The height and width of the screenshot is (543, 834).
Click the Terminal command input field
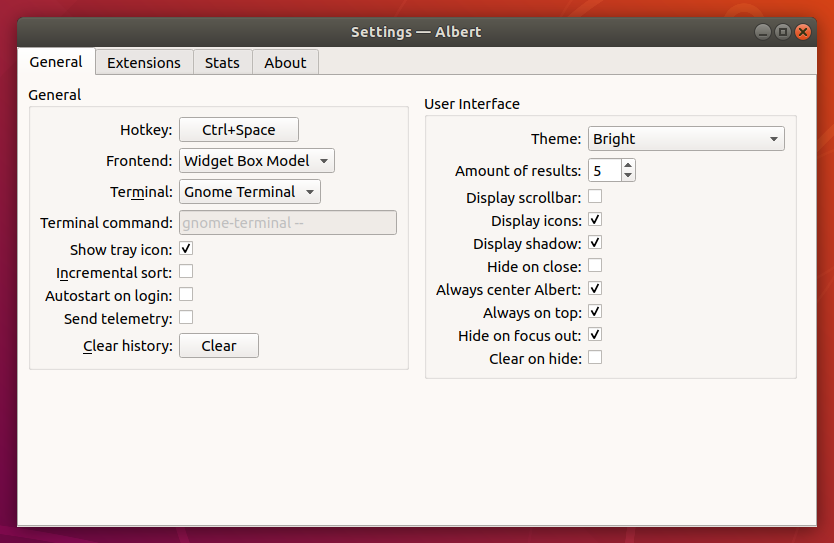coord(287,223)
